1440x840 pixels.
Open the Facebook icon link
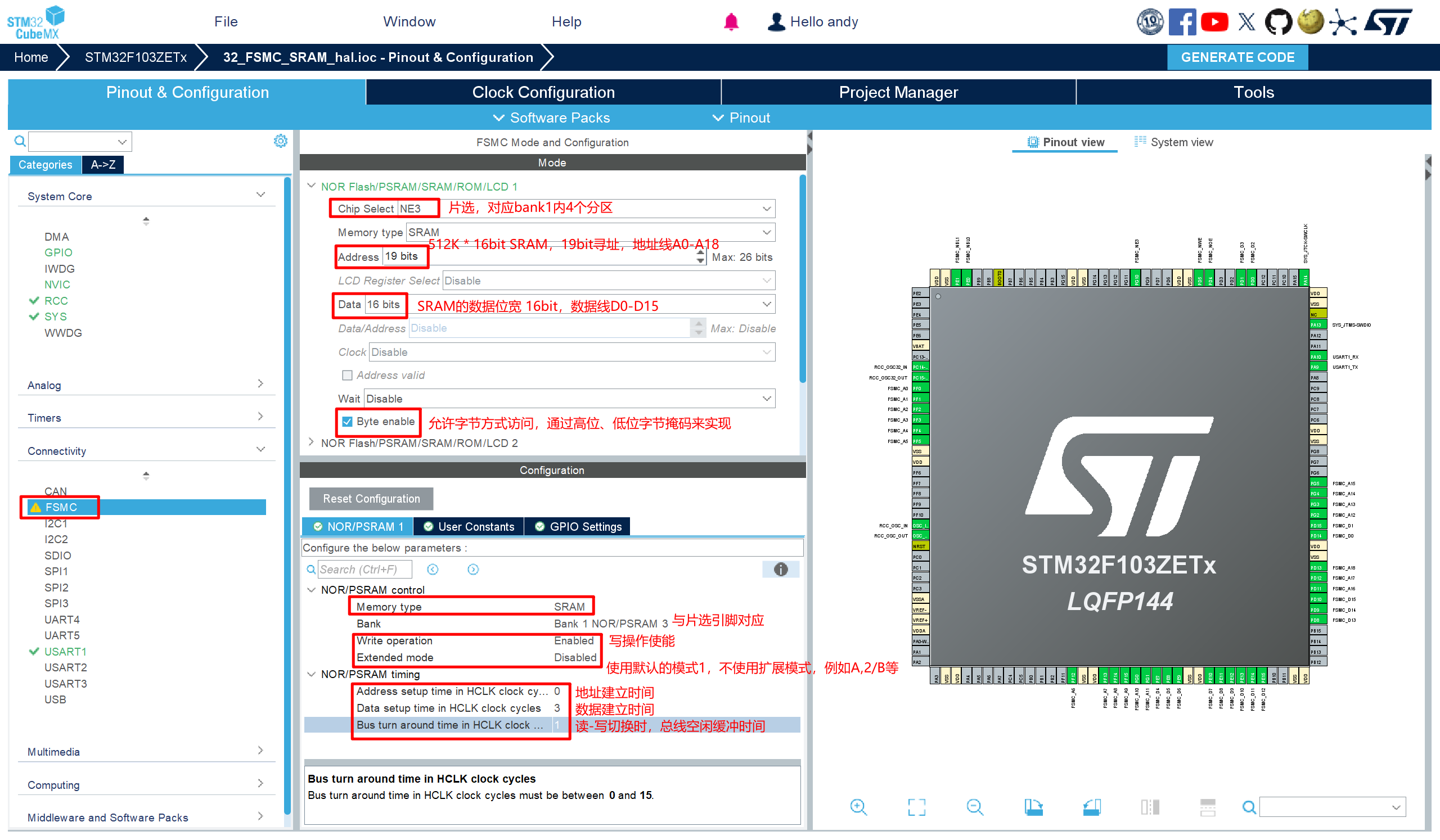[x=1182, y=22]
